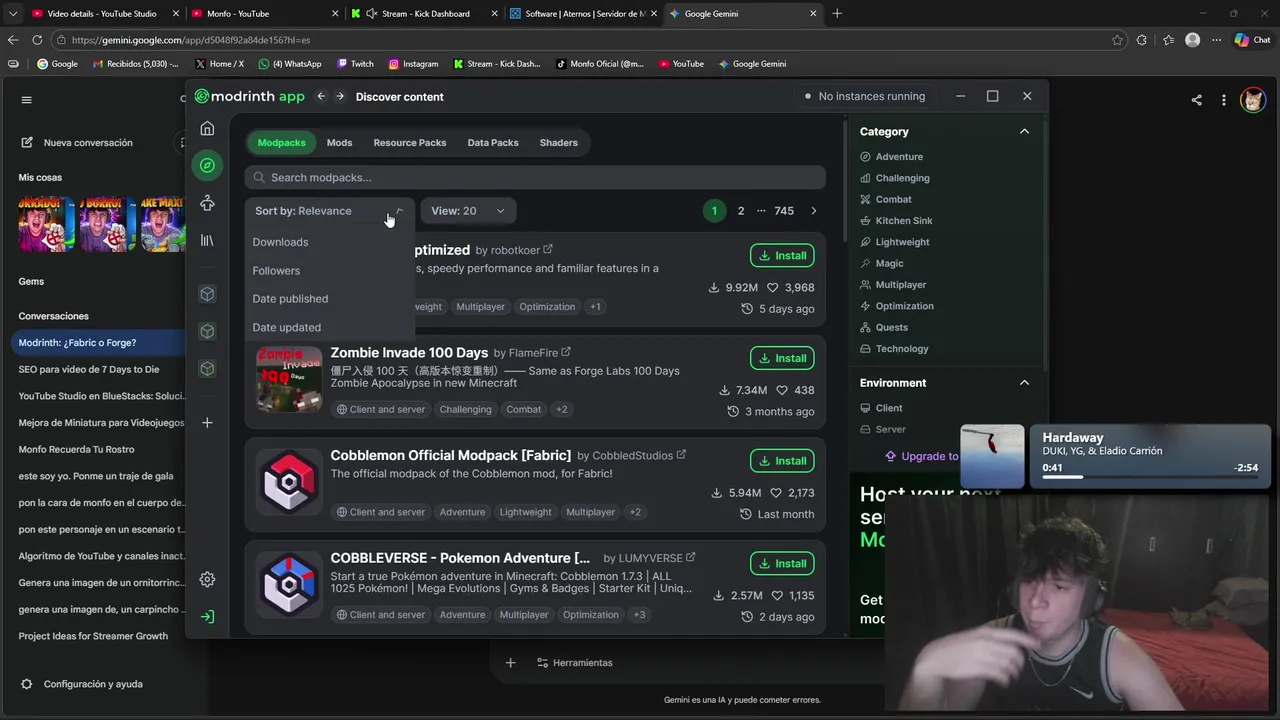The width and height of the screenshot is (1280, 720).
Task: Expand +1 tags on first modpack card
Action: tap(595, 307)
